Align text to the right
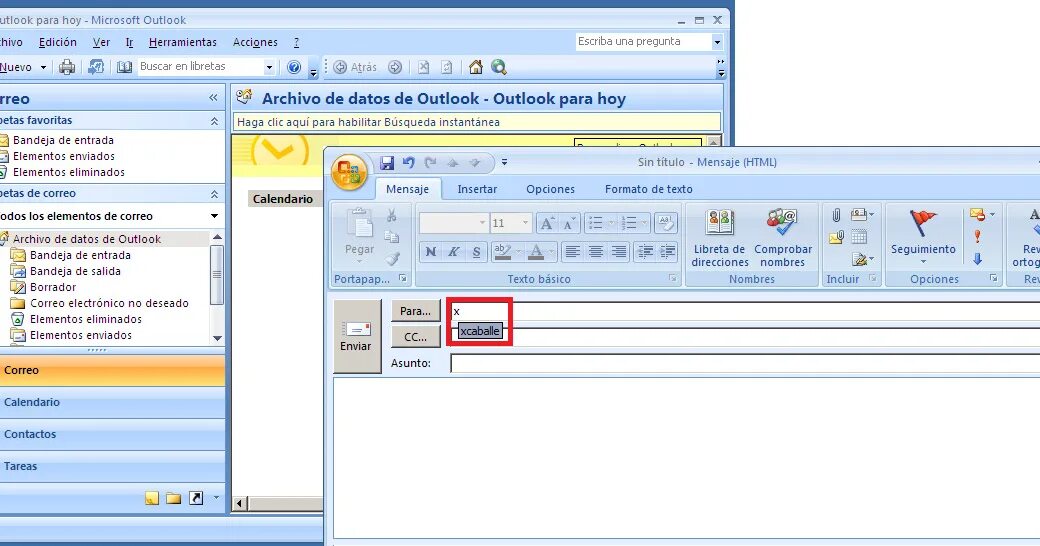 [x=619, y=251]
